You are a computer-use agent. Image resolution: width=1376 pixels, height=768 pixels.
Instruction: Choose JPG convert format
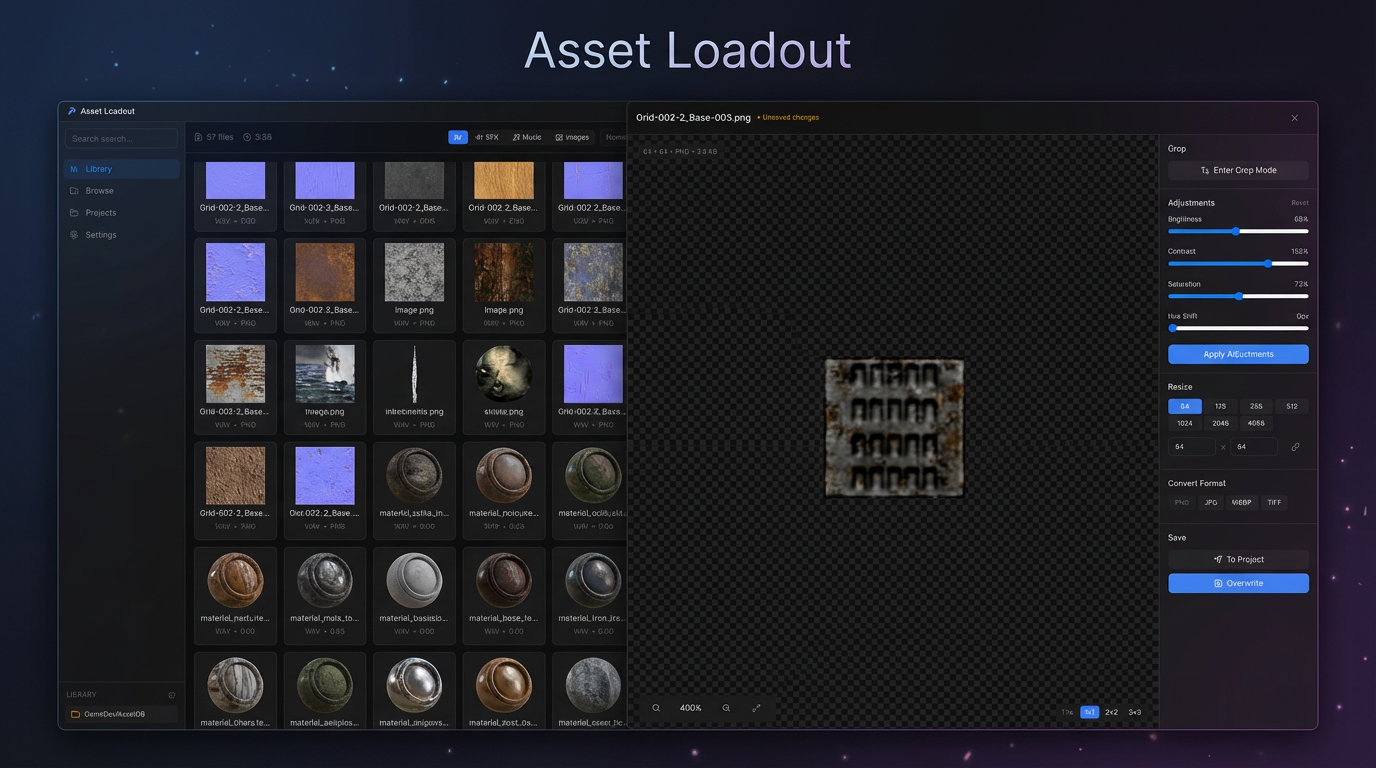(1211, 503)
